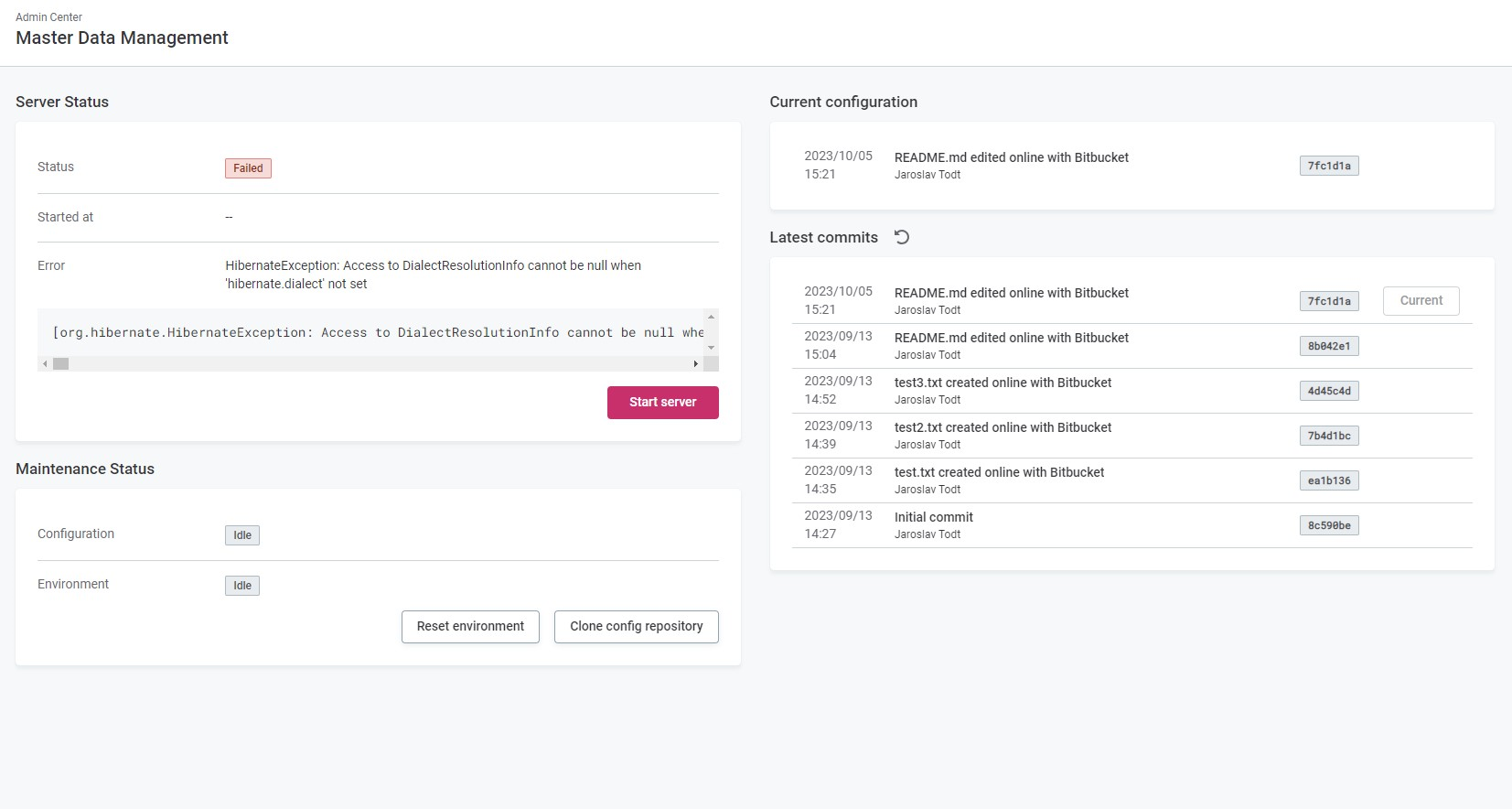Open commit hash 8c590be for Initial commit
Viewport: 1512px width, 809px height.
click(x=1328, y=524)
